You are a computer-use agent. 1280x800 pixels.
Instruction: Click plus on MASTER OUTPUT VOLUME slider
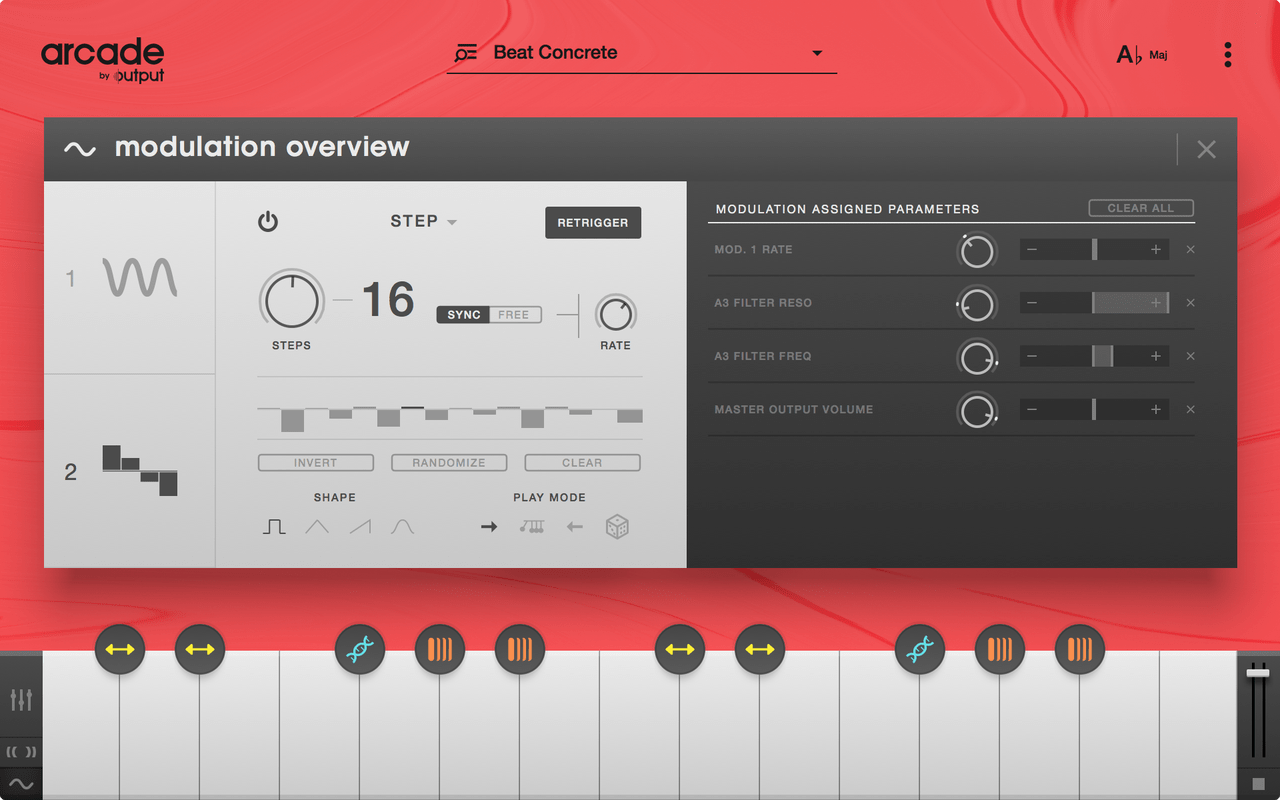tap(1156, 409)
